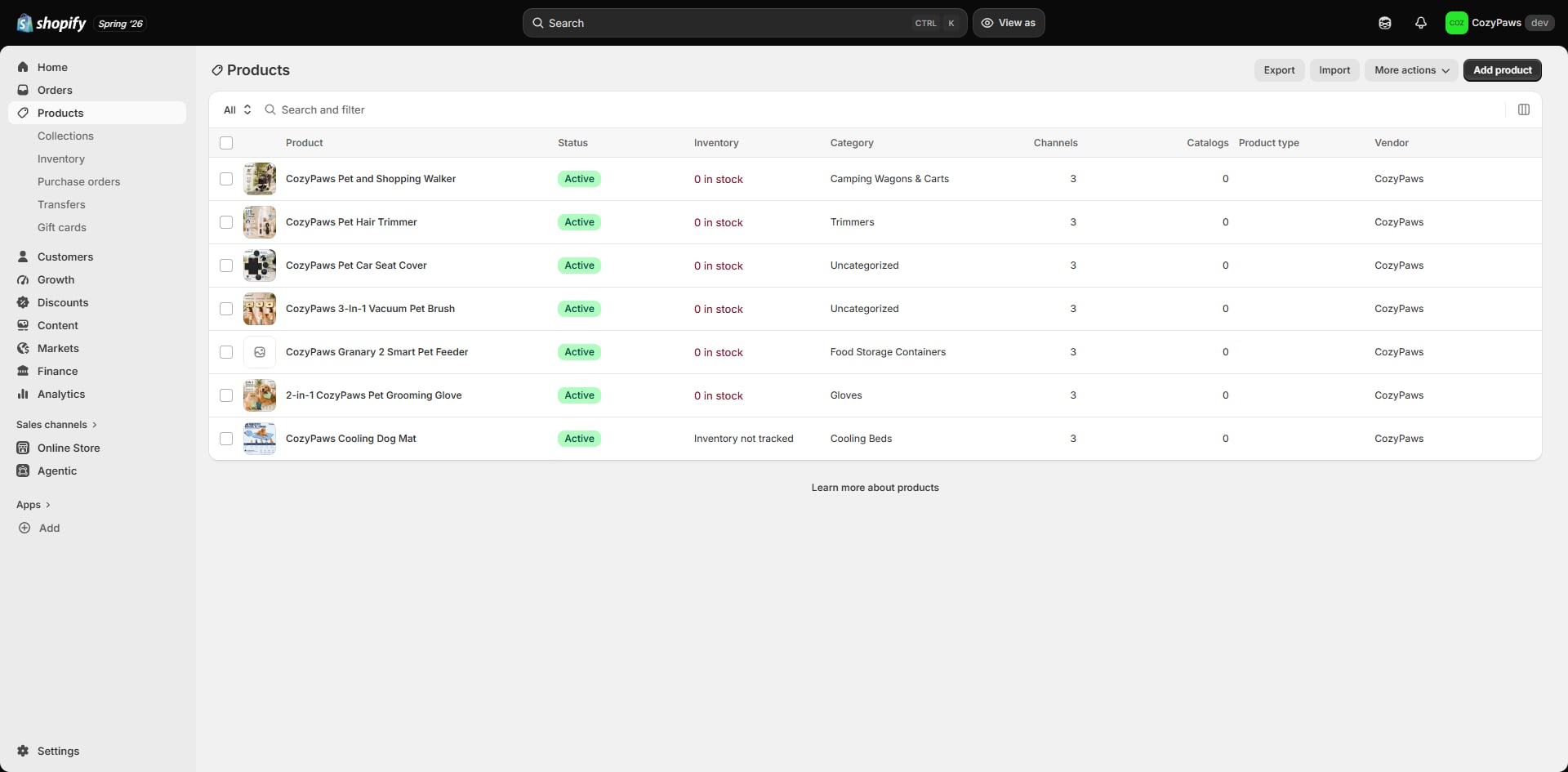Click the Export button
The image size is (1568, 772).
(1279, 70)
